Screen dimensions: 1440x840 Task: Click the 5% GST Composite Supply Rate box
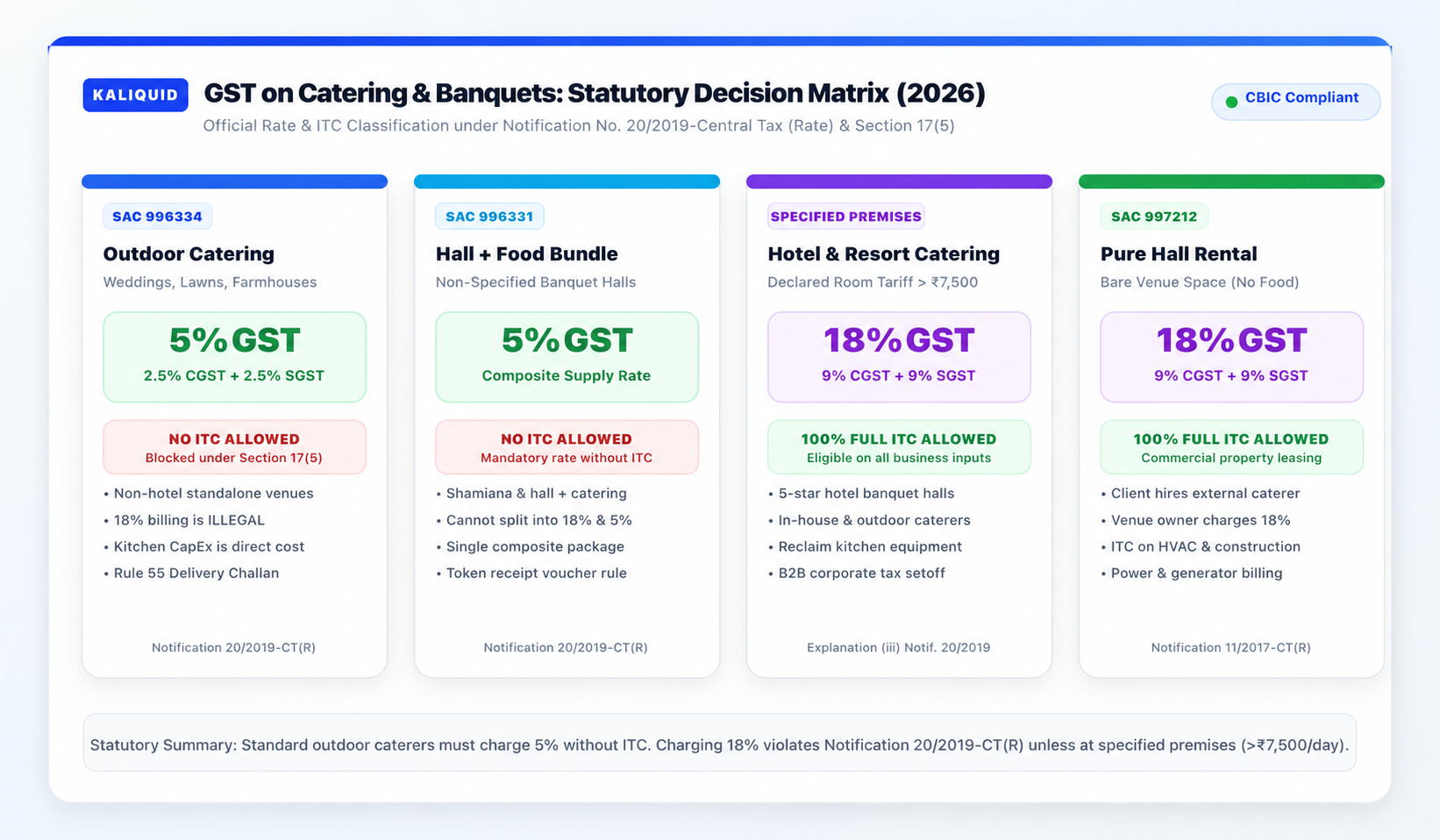point(567,357)
